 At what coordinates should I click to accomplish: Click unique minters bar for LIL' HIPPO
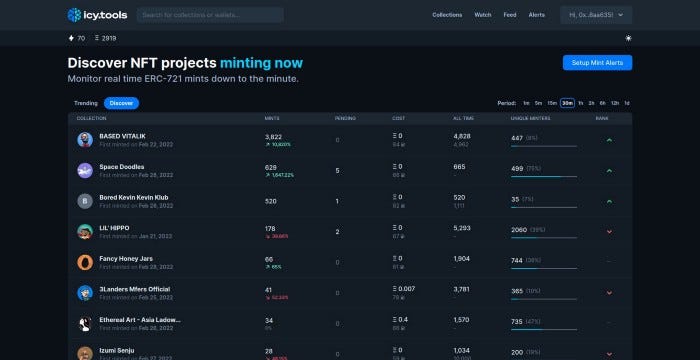click(x=544, y=238)
